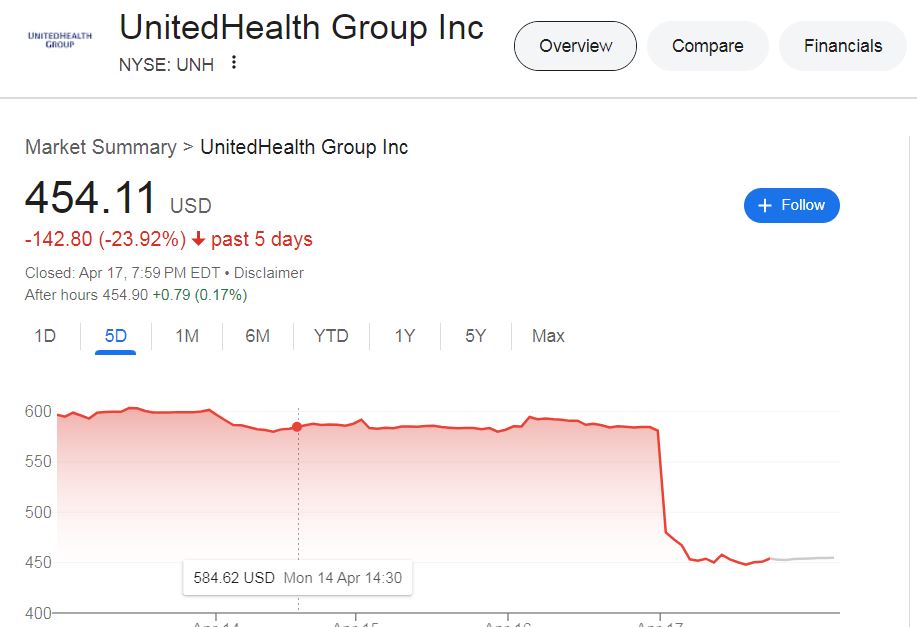Show the YTD chart range
The width and height of the screenshot is (917, 627).
pos(331,336)
